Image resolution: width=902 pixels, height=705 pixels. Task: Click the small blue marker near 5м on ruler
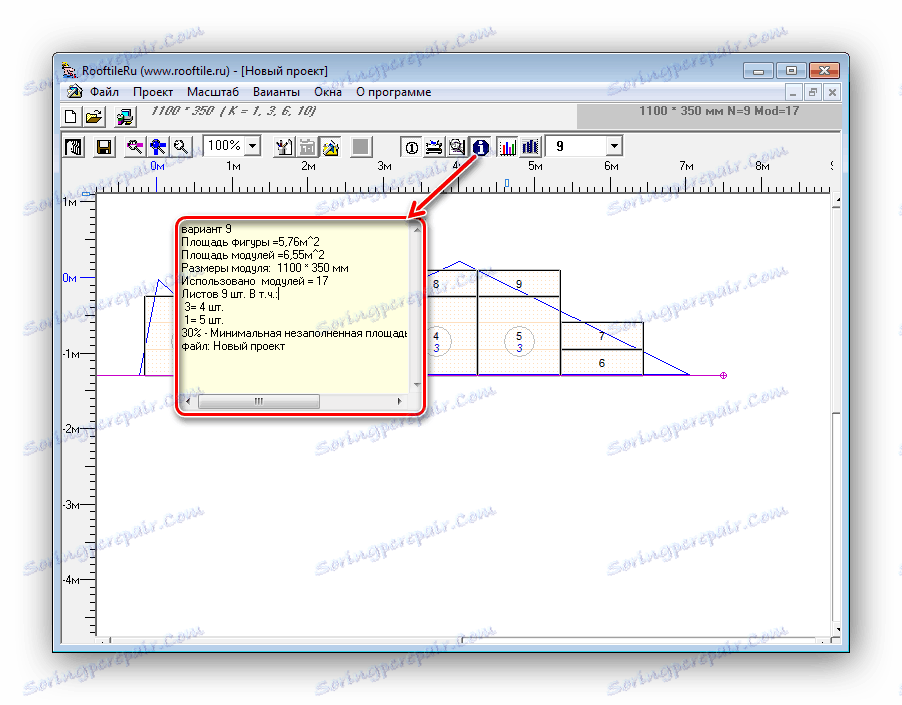[x=507, y=183]
